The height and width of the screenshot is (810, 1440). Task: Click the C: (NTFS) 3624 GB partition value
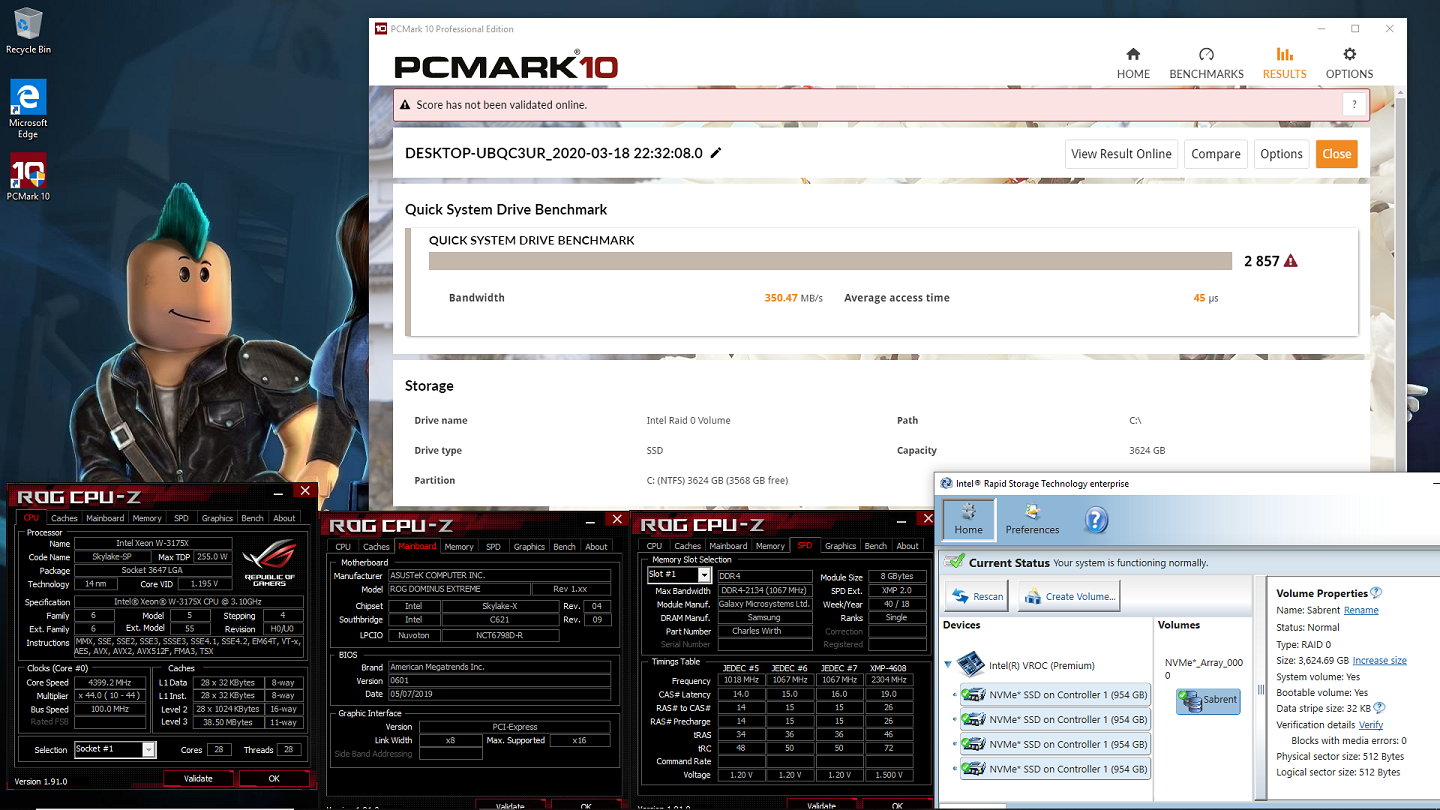717,481
